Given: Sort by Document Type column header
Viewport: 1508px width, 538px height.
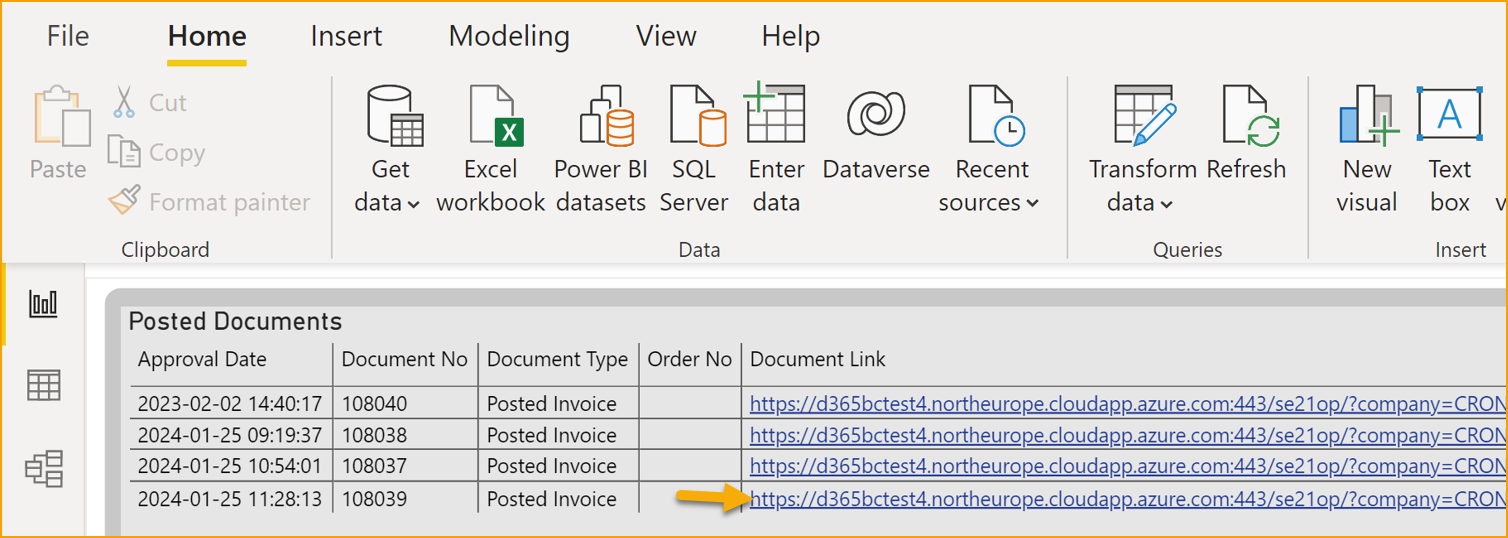Looking at the screenshot, I should [x=557, y=359].
